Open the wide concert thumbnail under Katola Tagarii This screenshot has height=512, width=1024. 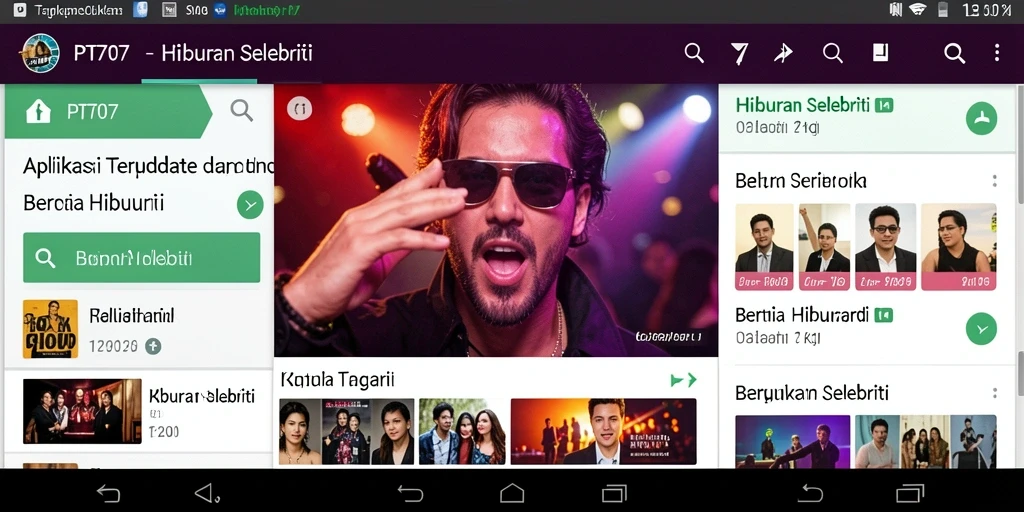603,432
